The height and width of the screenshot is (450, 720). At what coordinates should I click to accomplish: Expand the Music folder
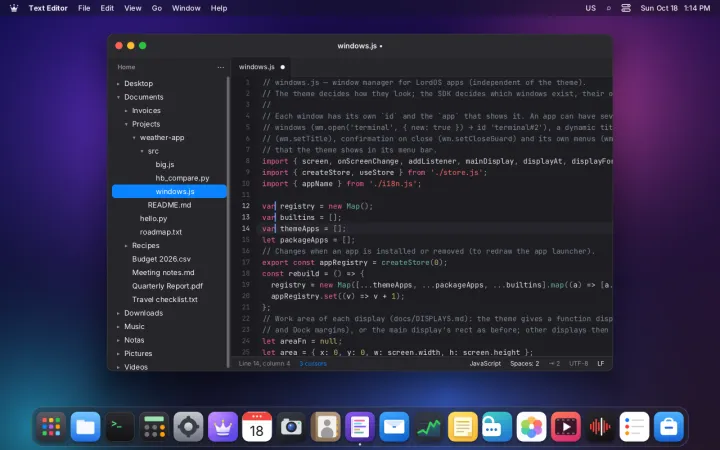(x=118, y=326)
